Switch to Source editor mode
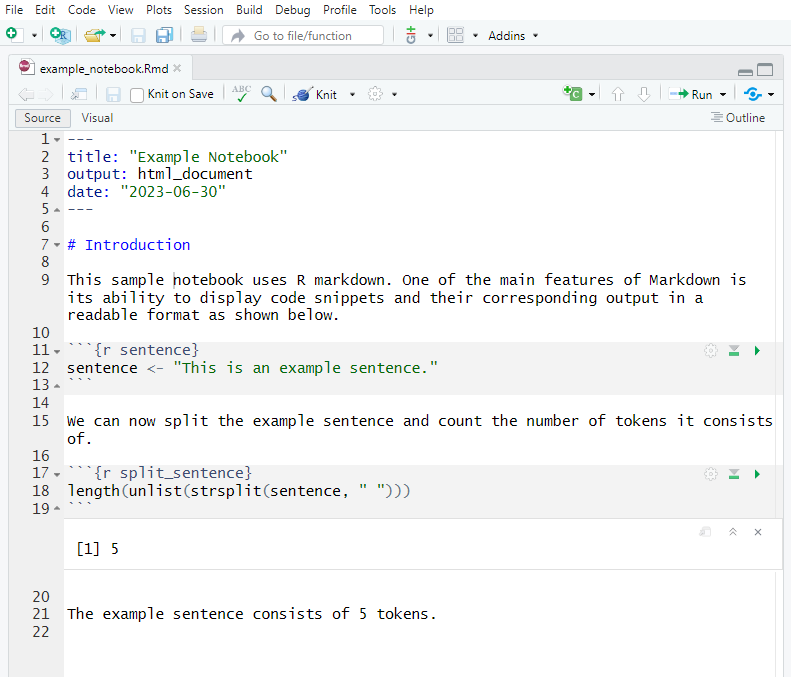791x677 pixels. (x=42, y=118)
